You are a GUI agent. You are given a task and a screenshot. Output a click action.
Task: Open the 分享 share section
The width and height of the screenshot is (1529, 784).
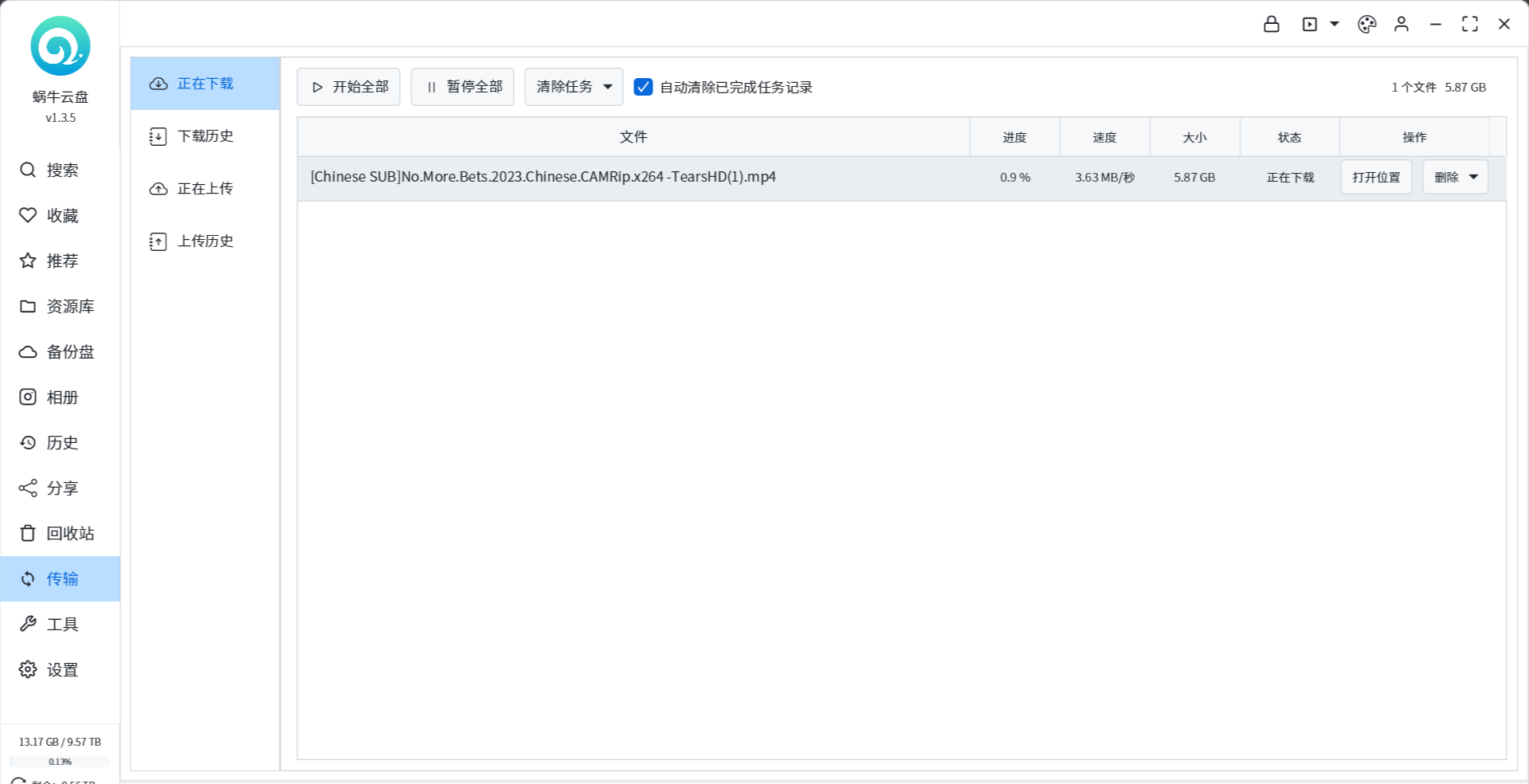60,488
